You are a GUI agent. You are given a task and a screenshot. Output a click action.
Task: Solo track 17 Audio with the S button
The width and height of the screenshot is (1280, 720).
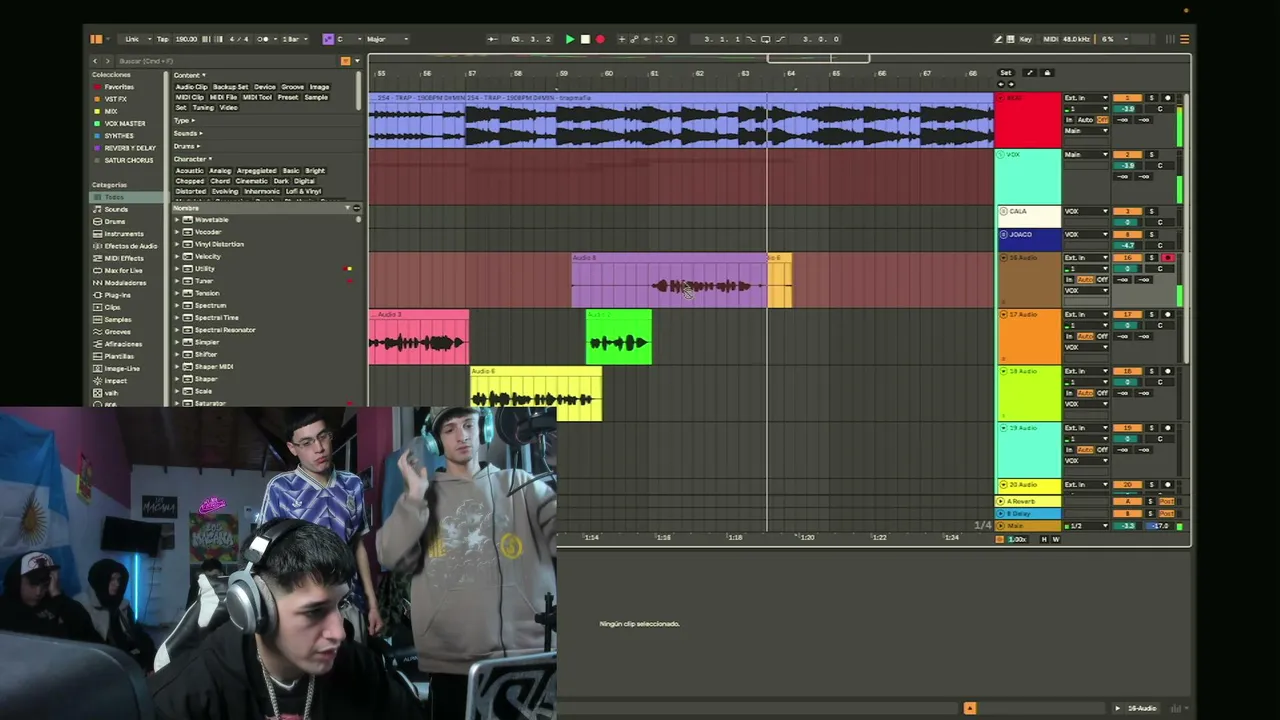point(1151,315)
